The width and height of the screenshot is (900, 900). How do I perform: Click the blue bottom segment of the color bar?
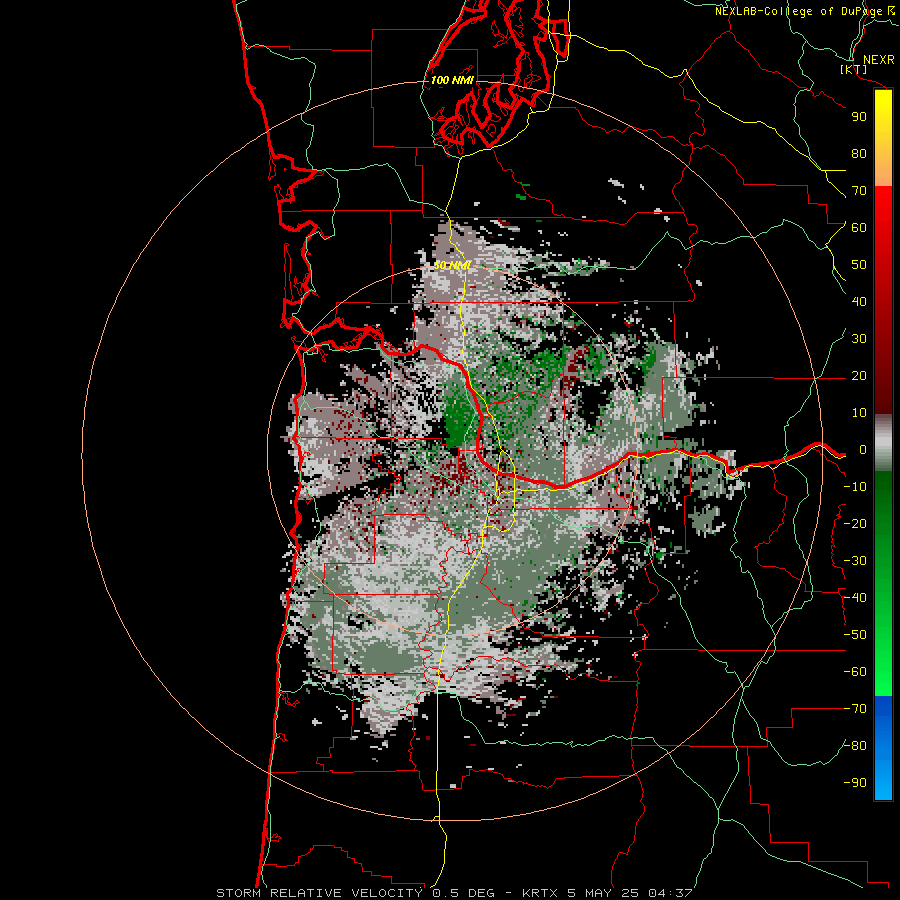pyautogui.click(x=883, y=748)
